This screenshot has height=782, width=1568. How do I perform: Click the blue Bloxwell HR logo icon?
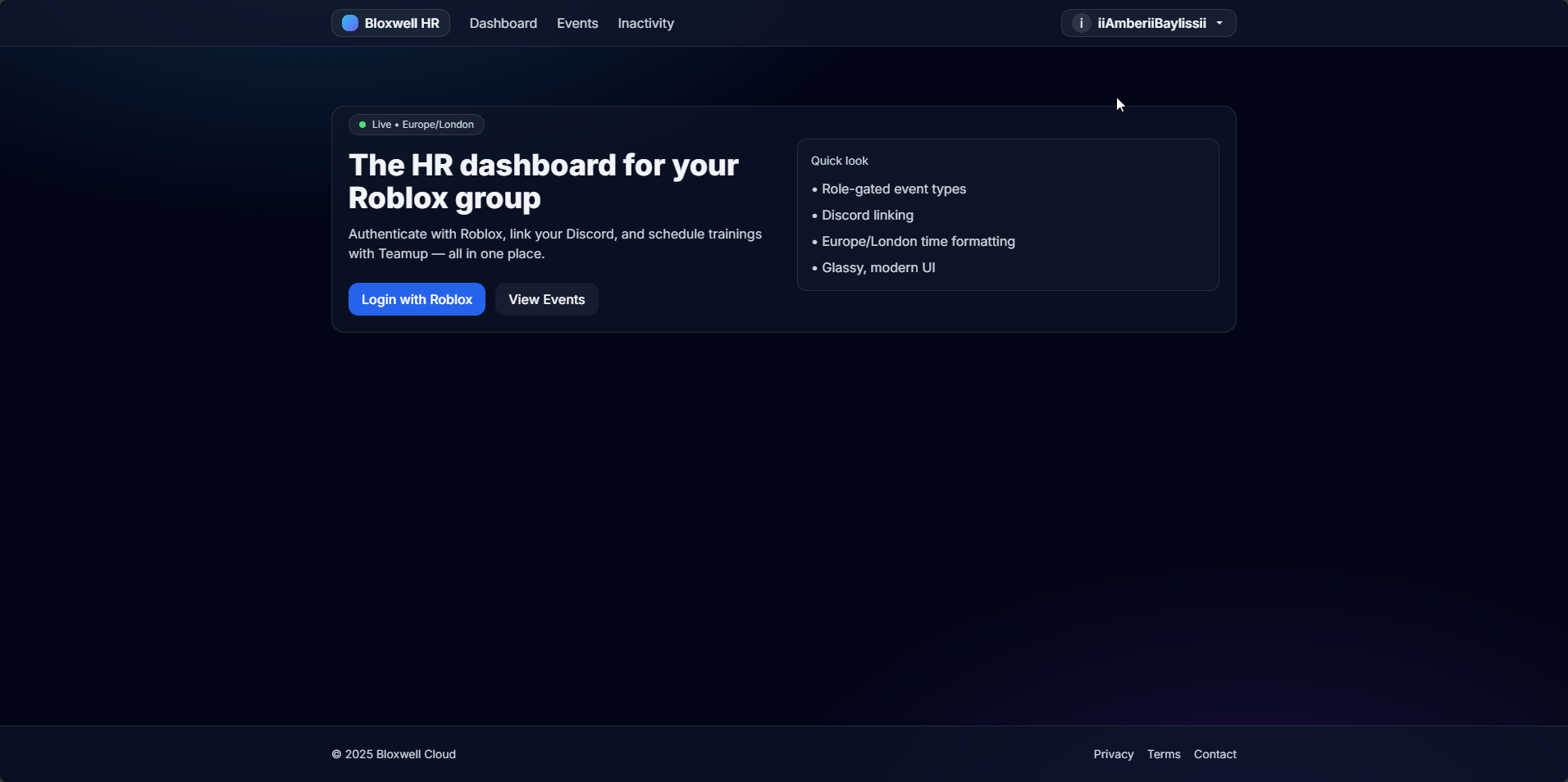[350, 23]
